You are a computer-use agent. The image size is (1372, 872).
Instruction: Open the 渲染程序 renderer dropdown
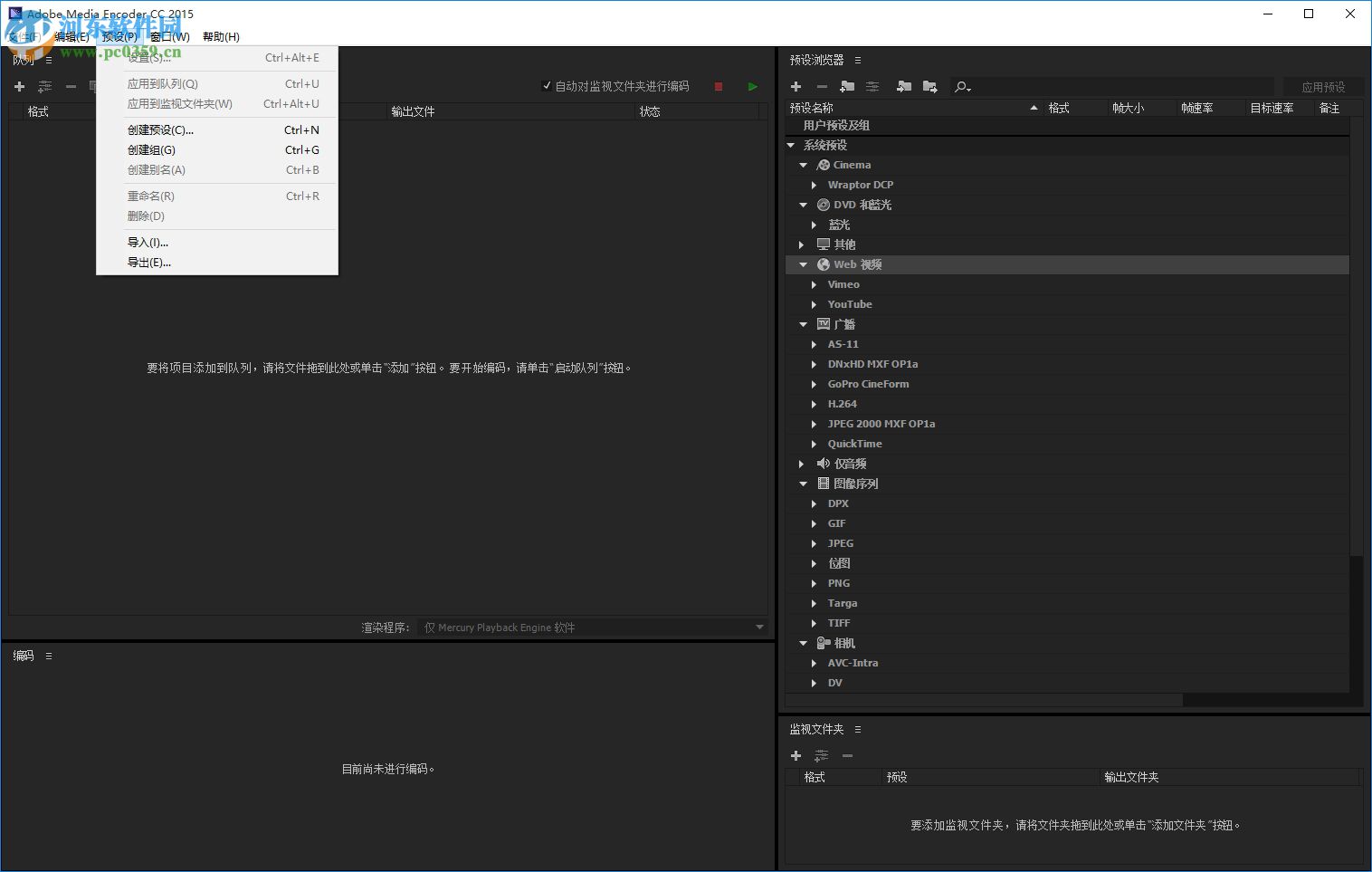click(x=758, y=626)
